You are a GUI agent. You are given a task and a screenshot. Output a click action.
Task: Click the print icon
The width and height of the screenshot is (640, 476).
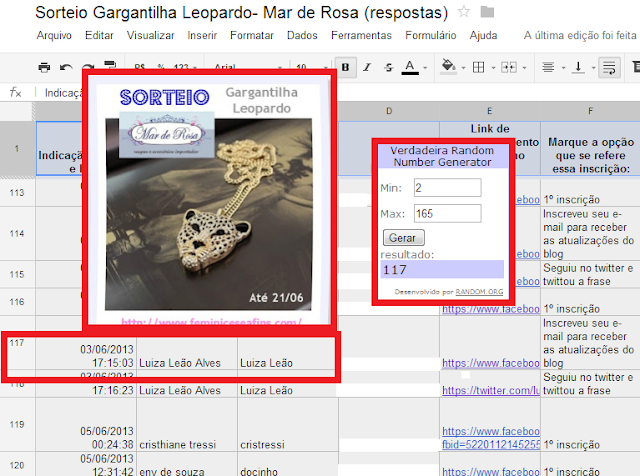point(44,67)
